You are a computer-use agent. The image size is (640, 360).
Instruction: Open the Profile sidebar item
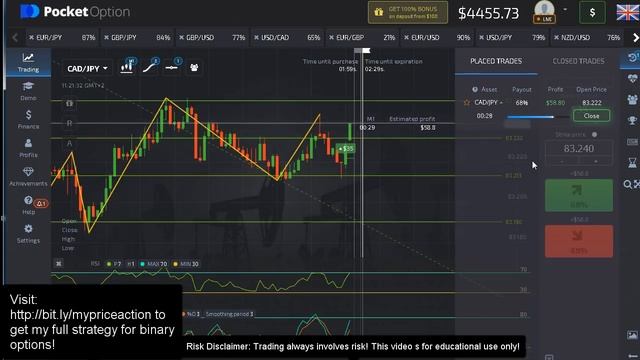click(x=28, y=148)
